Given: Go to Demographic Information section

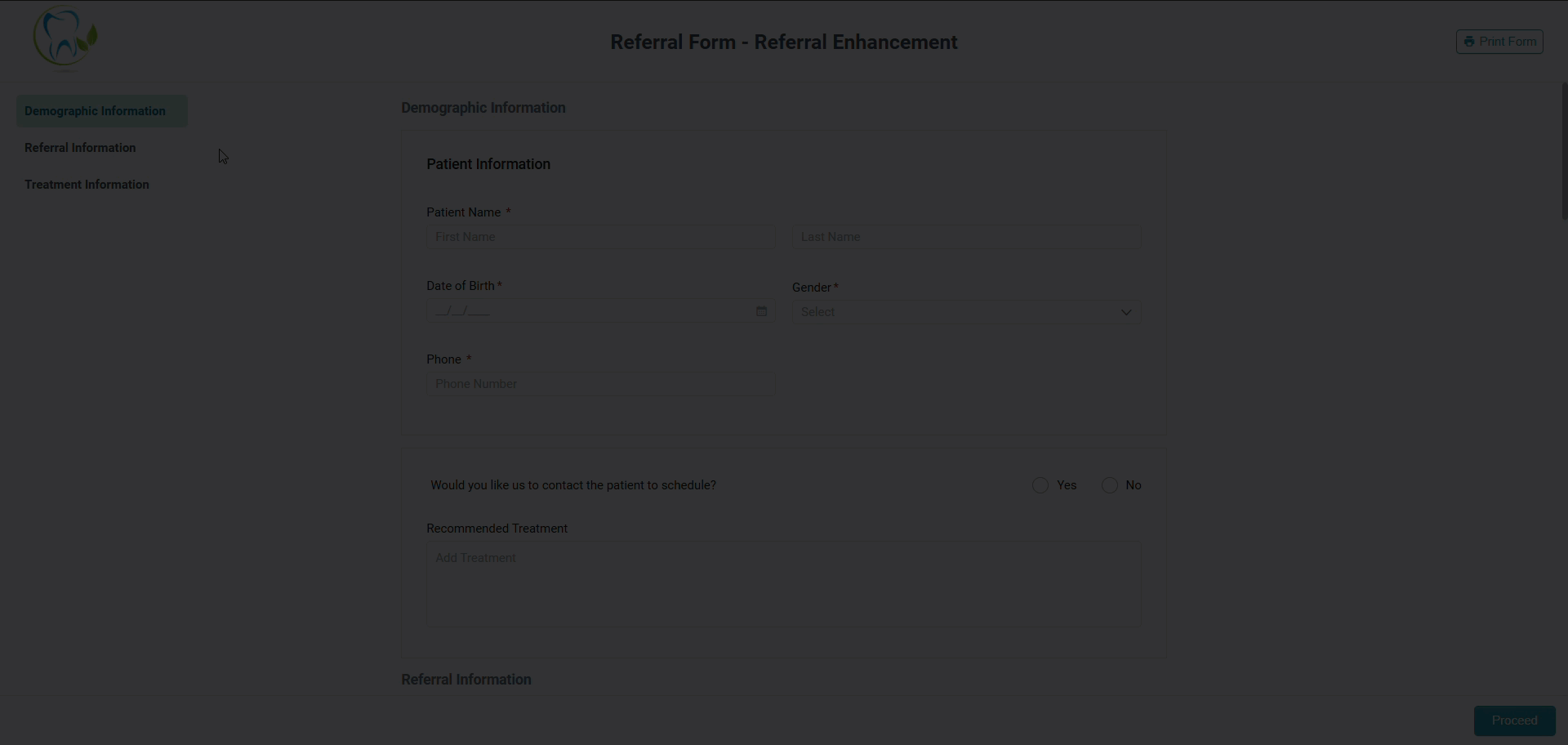Looking at the screenshot, I should click(102, 111).
